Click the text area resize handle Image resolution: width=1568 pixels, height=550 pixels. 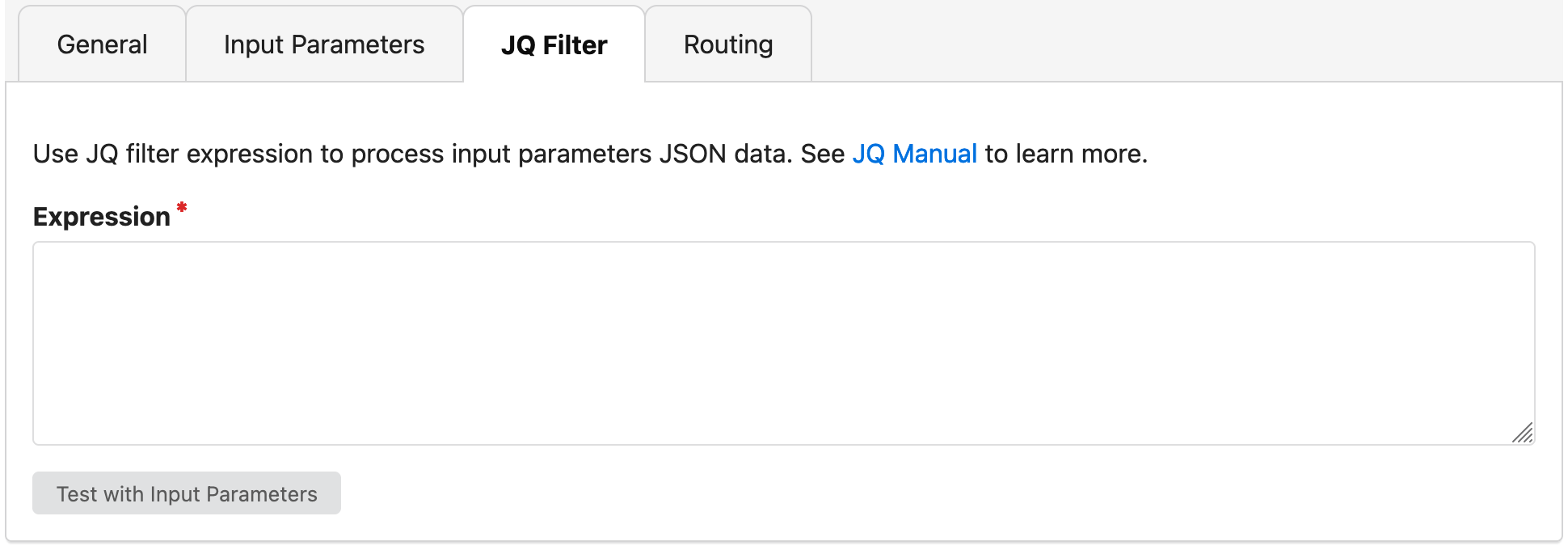click(1523, 434)
